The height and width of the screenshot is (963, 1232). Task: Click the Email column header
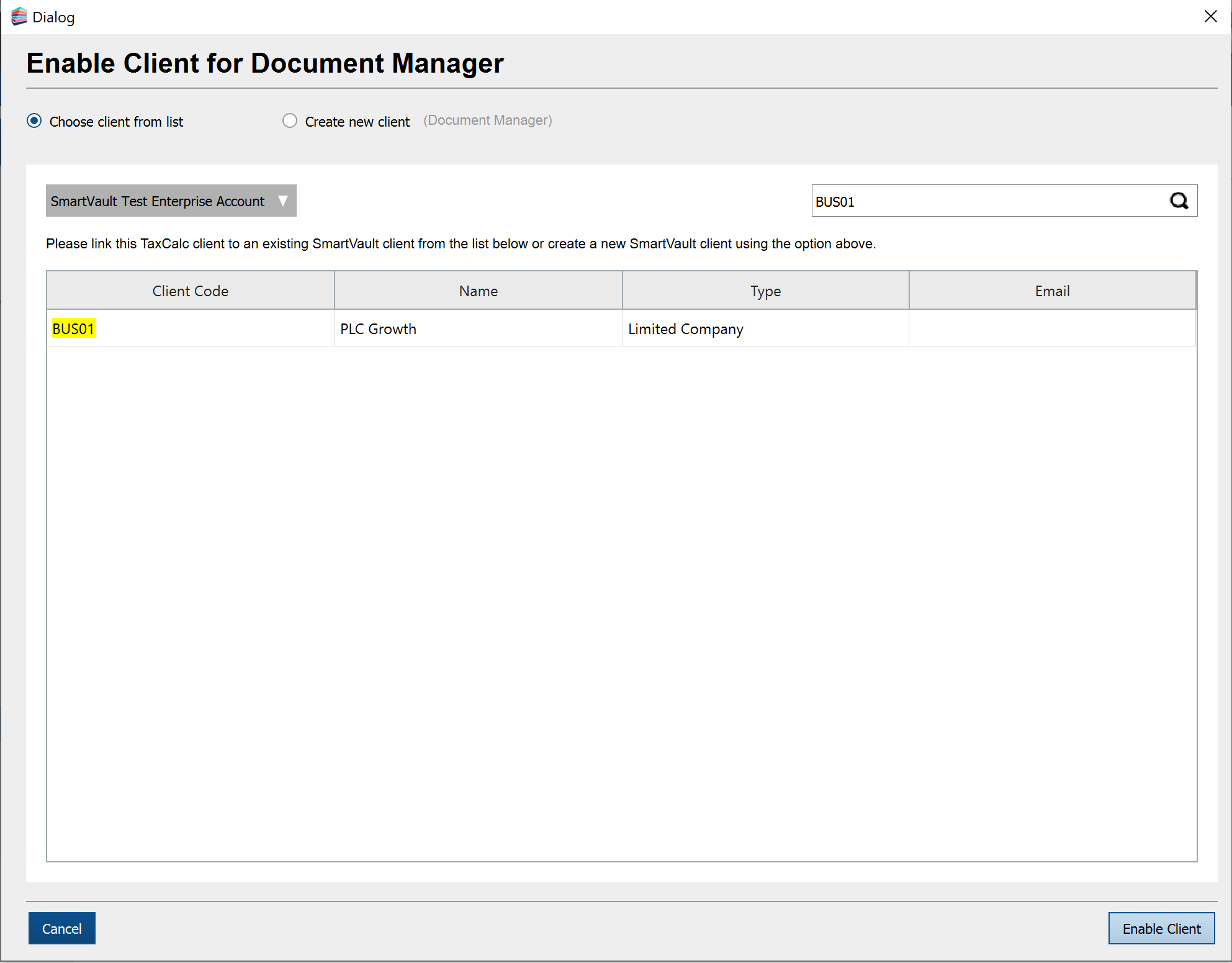[x=1052, y=291]
